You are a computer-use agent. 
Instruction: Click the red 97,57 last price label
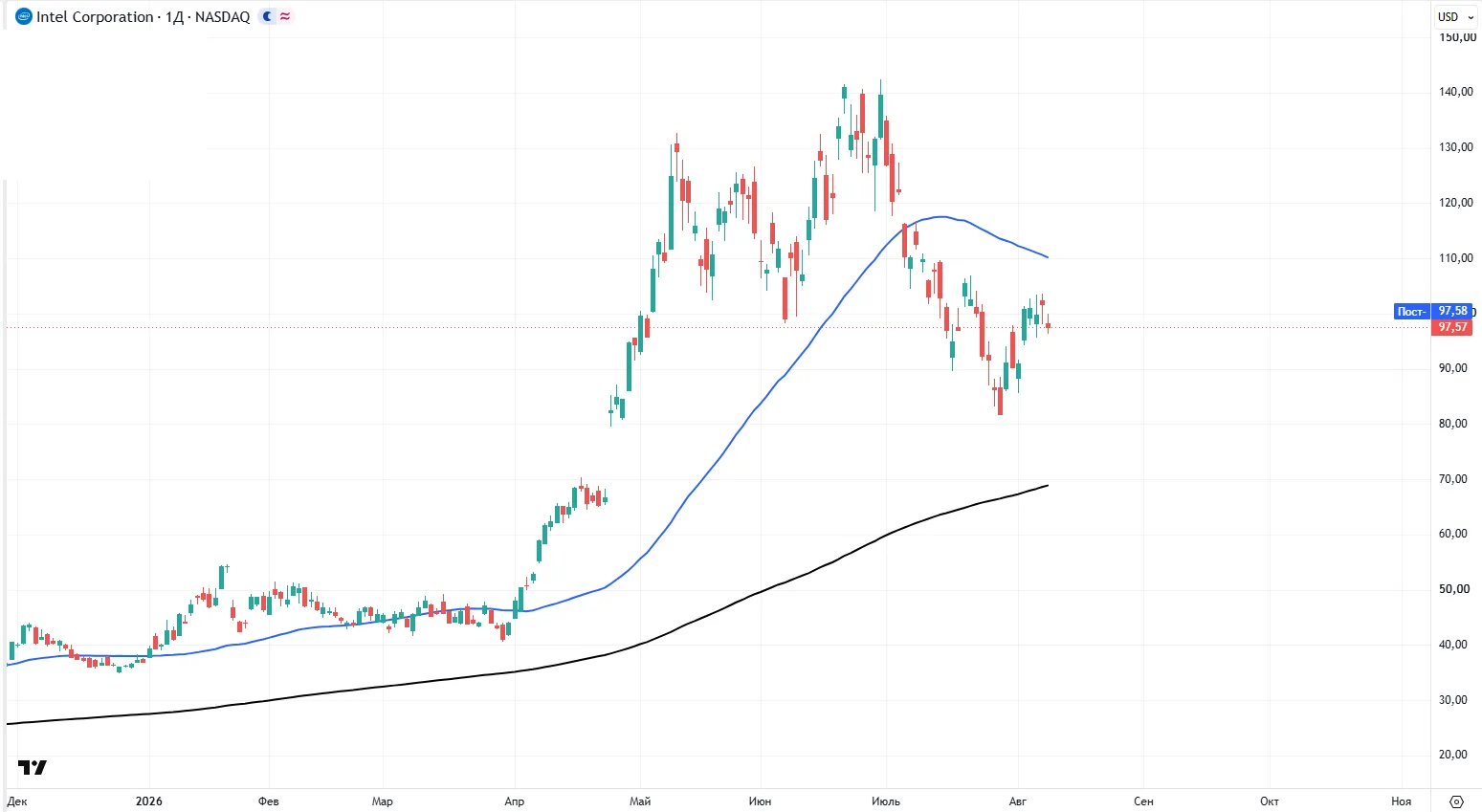(1452, 327)
